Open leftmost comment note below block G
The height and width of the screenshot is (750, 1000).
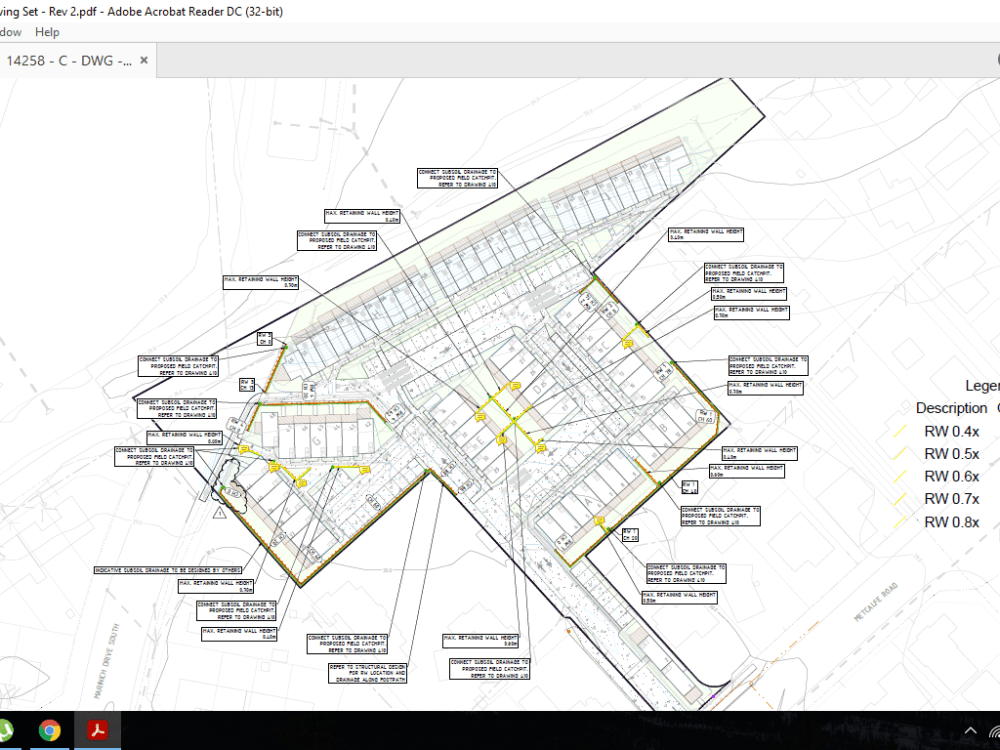244,450
